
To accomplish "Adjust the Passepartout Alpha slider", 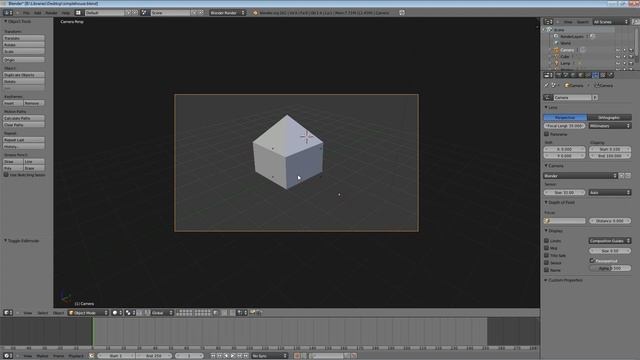I will pos(610,268).
